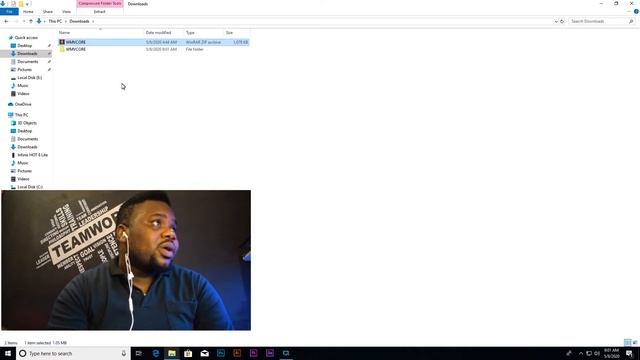Click the Back navigation arrow
640x360 pixels.
(6, 21)
